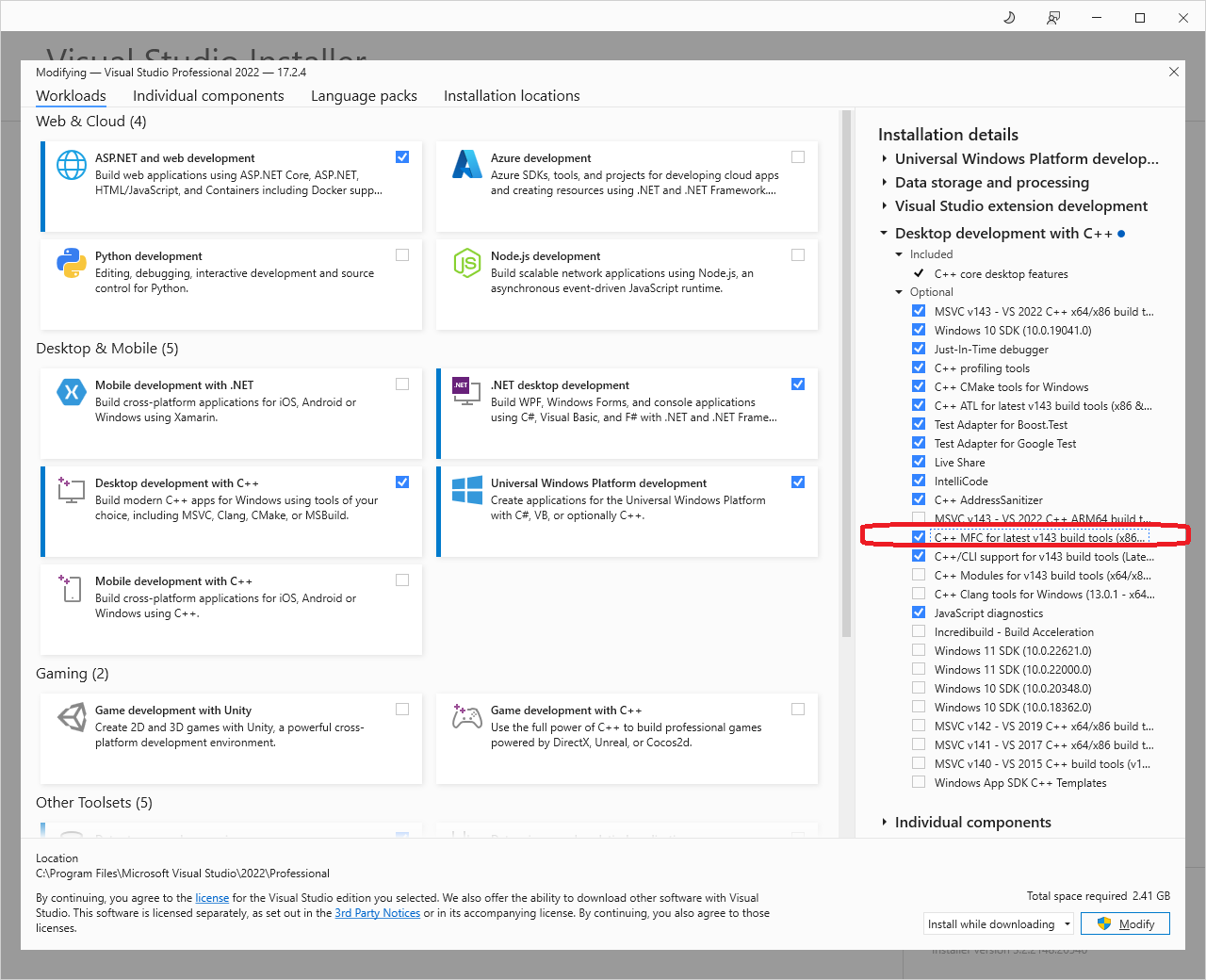Check the Node.js development workload checkbox
The image size is (1206, 980).
798,254
